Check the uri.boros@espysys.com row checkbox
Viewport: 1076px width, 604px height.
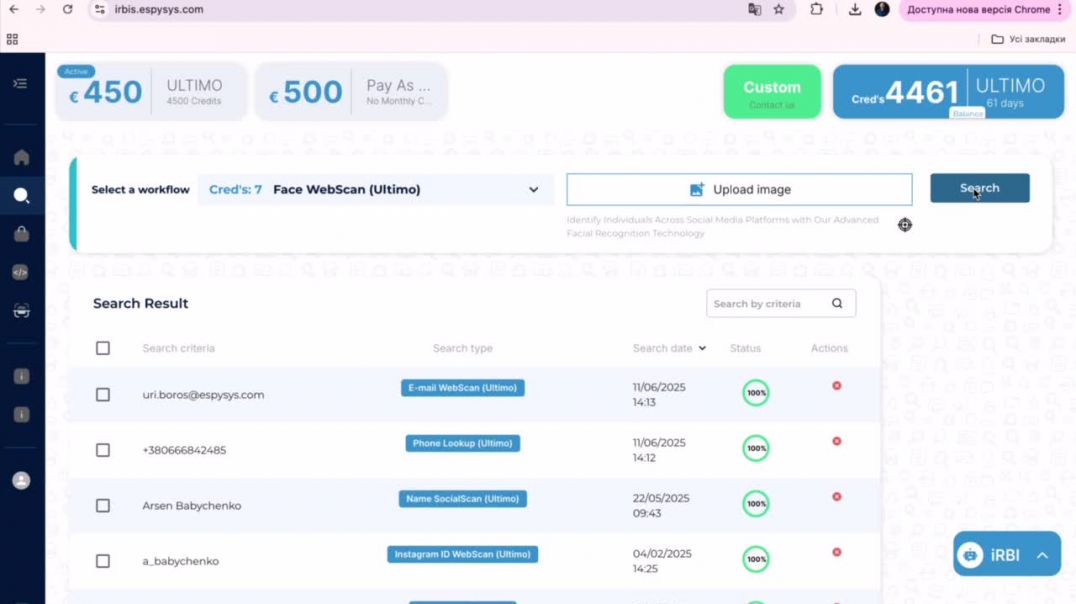click(x=103, y=395)
